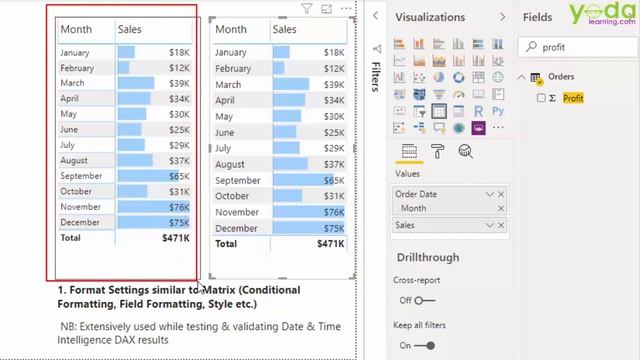
Task: Open the Sales field dropdown arrow
Action: [490, 225]
